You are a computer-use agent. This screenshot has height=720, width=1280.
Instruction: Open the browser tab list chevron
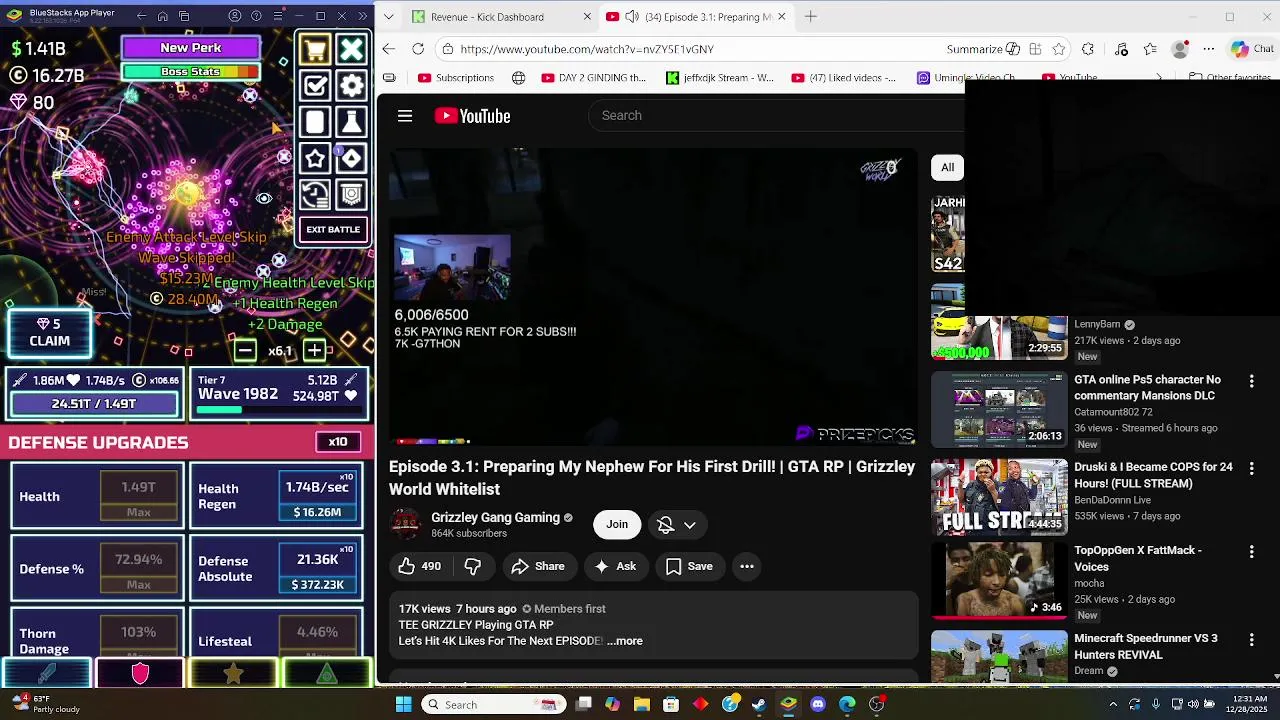[388, 16]
